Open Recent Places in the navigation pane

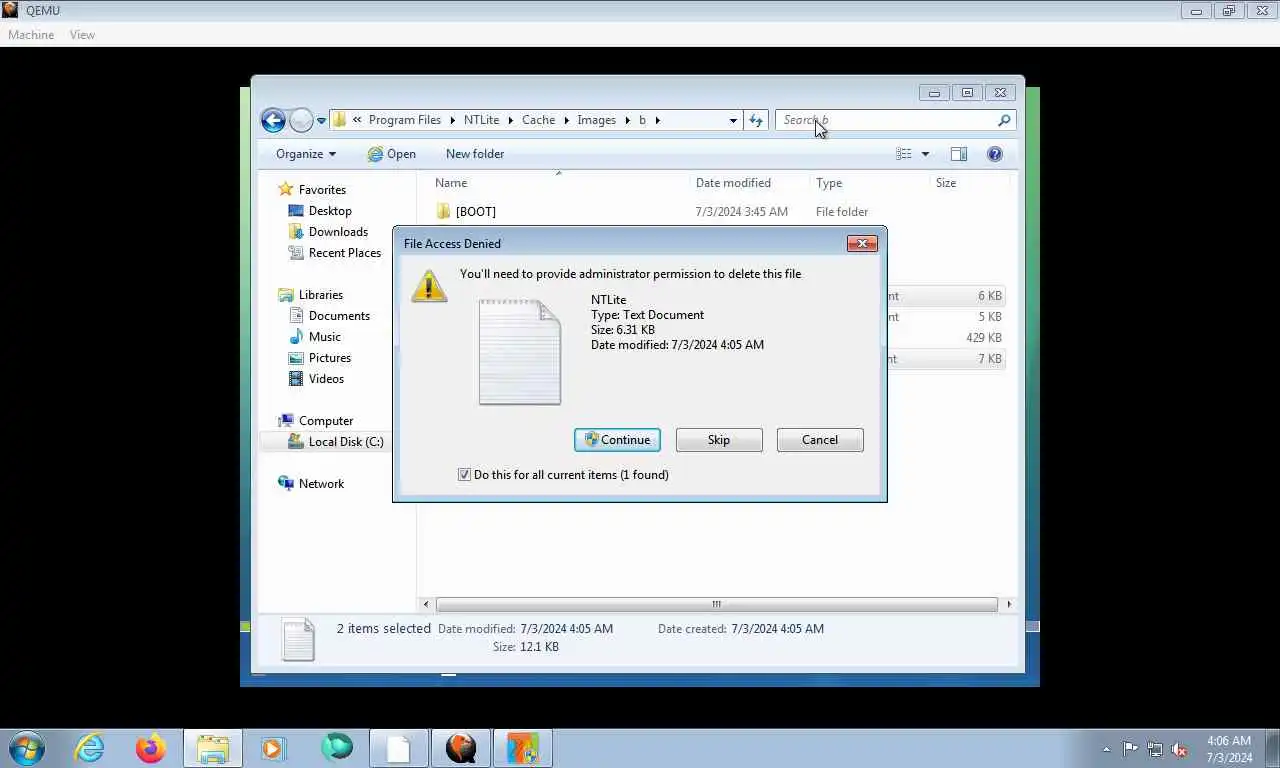coord(345,253)
